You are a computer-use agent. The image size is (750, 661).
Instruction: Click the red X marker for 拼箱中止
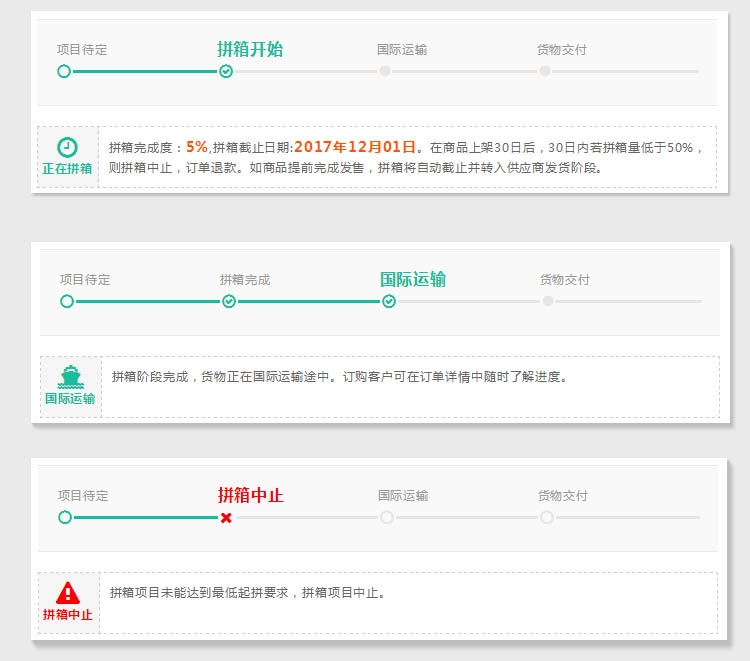pyautogui.click(x=226, y=518)
